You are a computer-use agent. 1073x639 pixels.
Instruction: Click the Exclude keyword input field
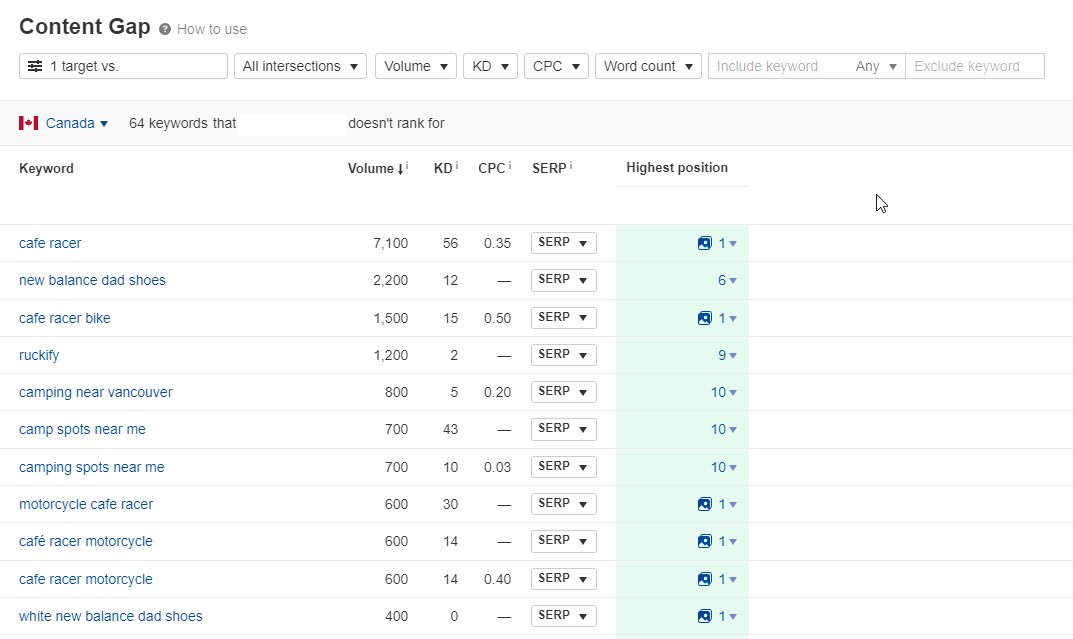[x=975, y=65]
